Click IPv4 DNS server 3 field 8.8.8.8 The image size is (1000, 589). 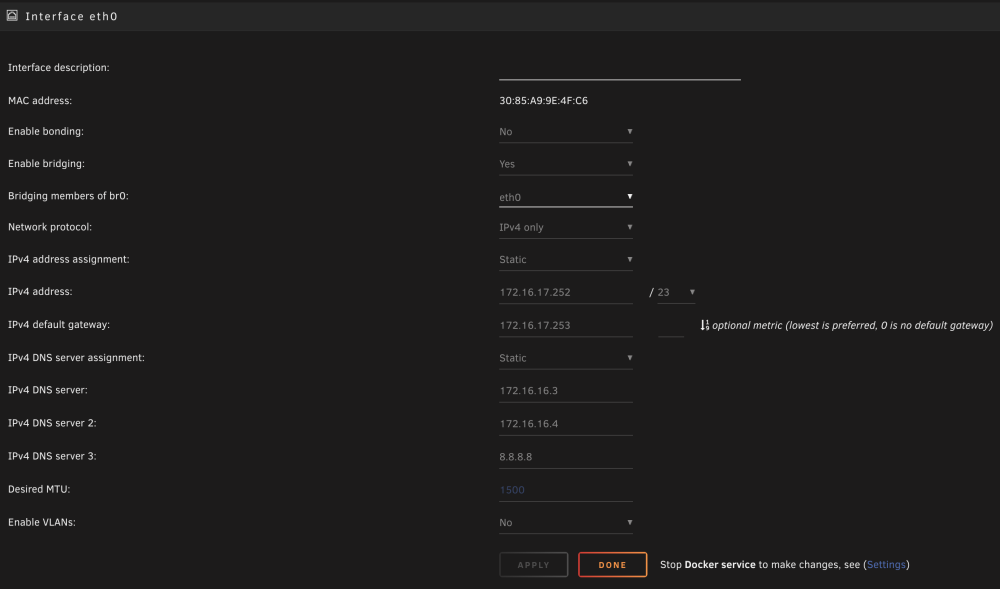click(x=566, y=457)
